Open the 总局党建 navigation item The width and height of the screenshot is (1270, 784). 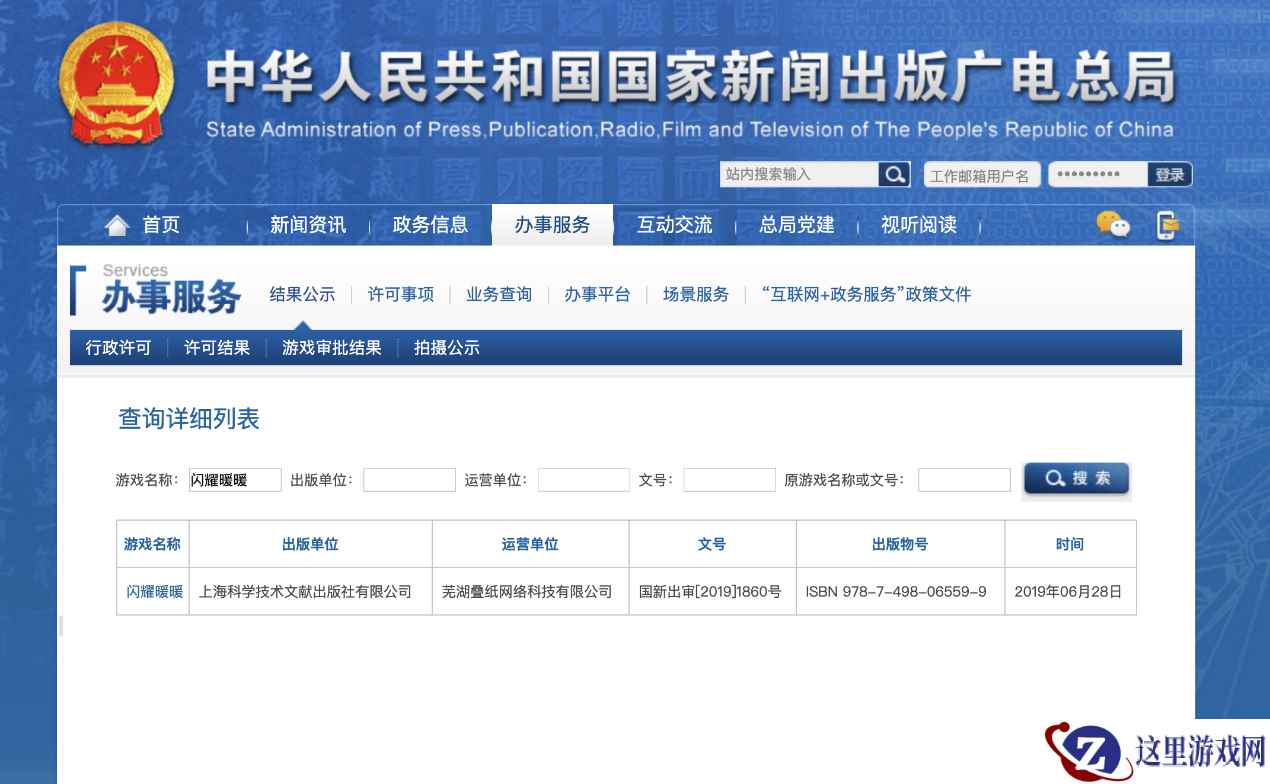797,225
